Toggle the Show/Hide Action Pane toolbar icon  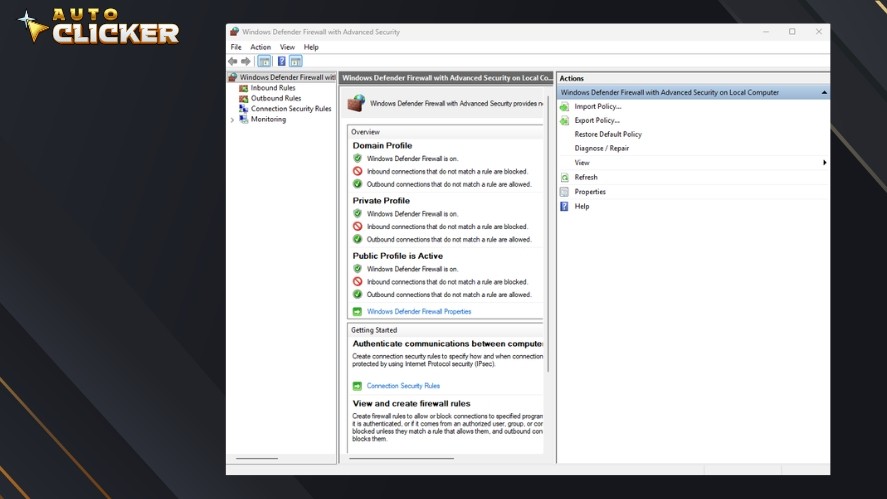[x=296, y=61]
